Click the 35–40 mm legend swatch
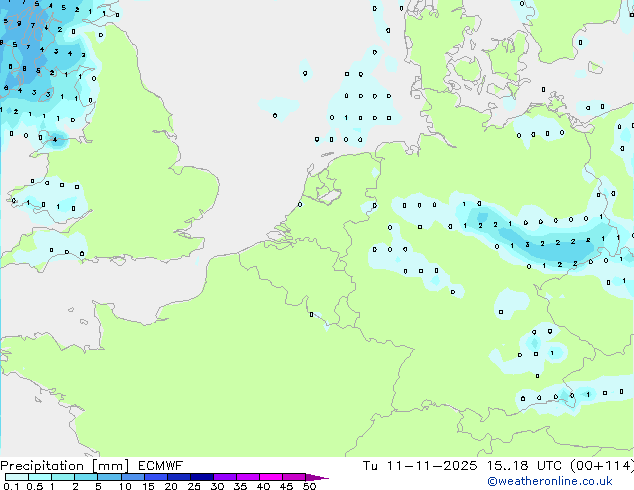Viewport: 634px width, 490px height. 247,477
